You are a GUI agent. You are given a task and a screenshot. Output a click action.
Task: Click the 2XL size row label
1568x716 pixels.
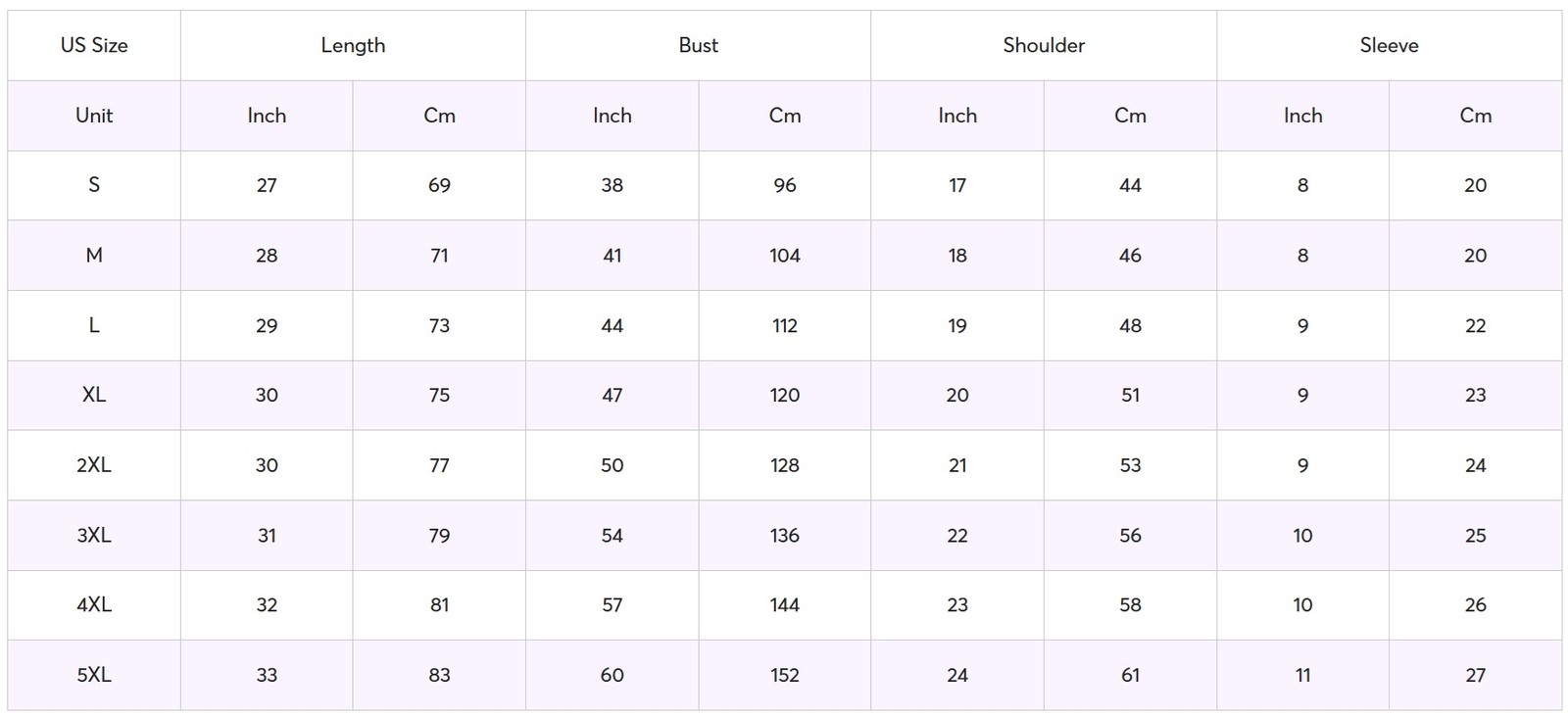coord(94,465)
